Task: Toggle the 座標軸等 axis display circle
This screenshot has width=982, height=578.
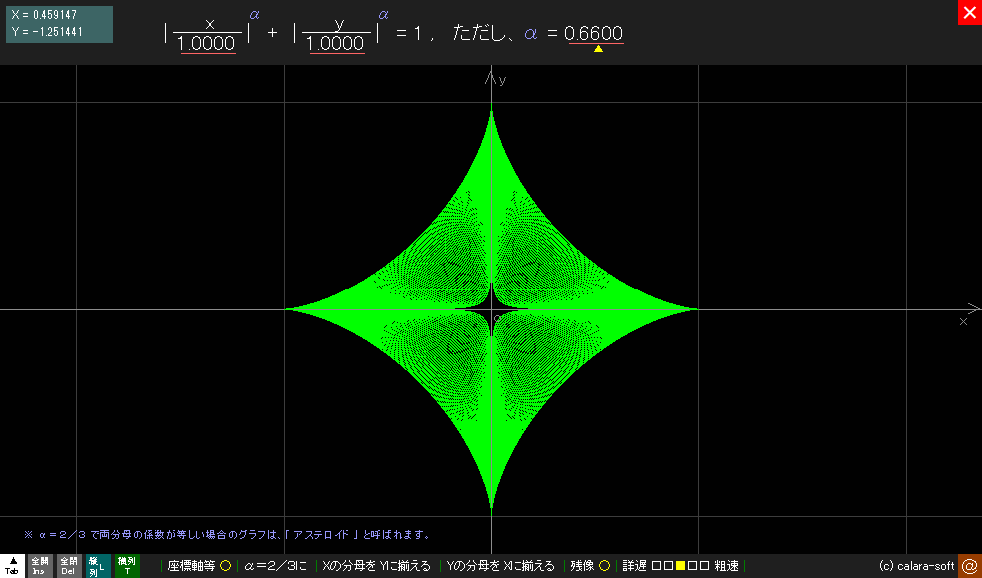Action: (x=225, y=566)
